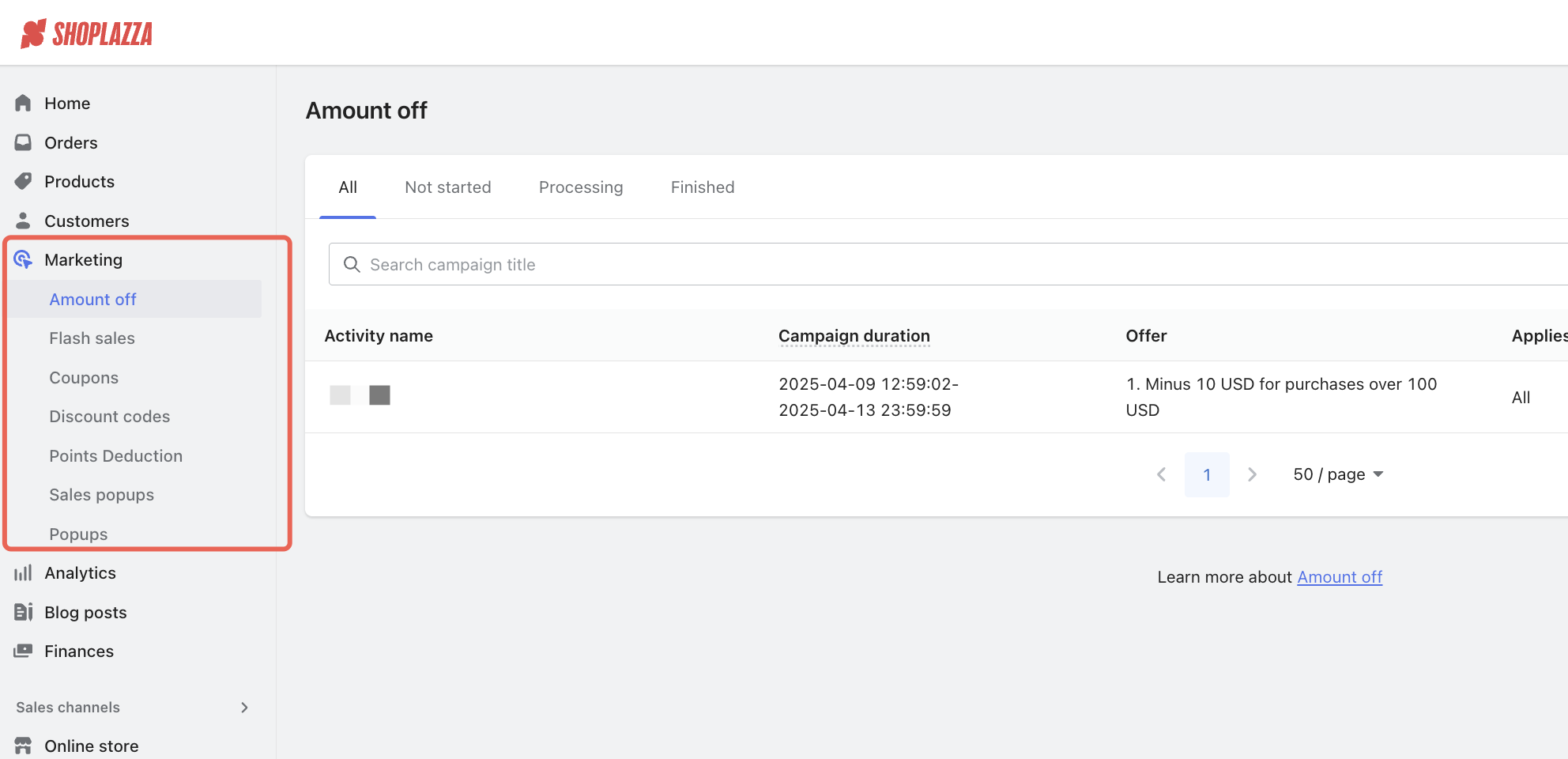Switch to the Finished tab
1568x759 pixels.
(702, 187)
